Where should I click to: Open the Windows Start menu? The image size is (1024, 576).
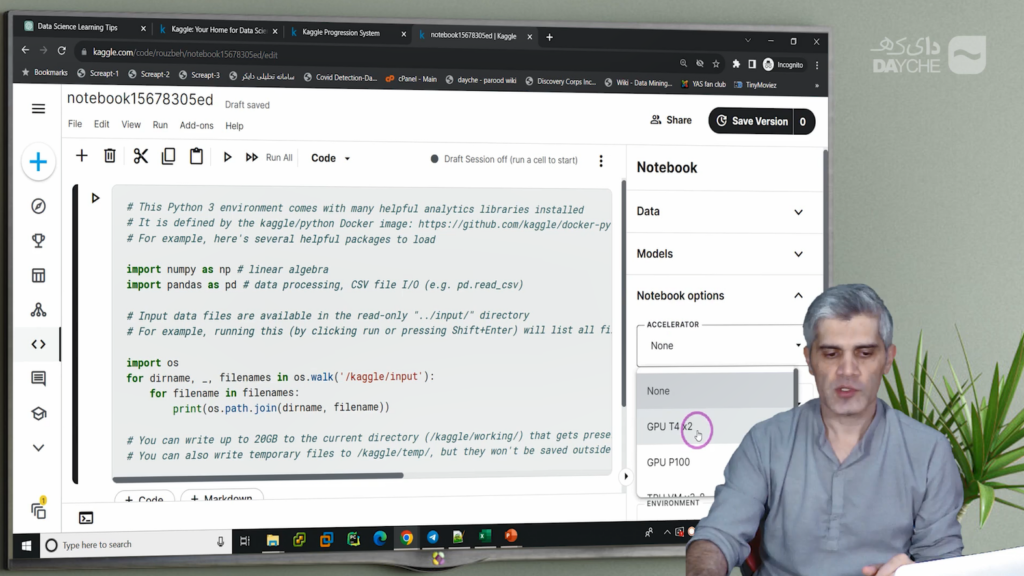pyautogui.click(x=26, y=545)
